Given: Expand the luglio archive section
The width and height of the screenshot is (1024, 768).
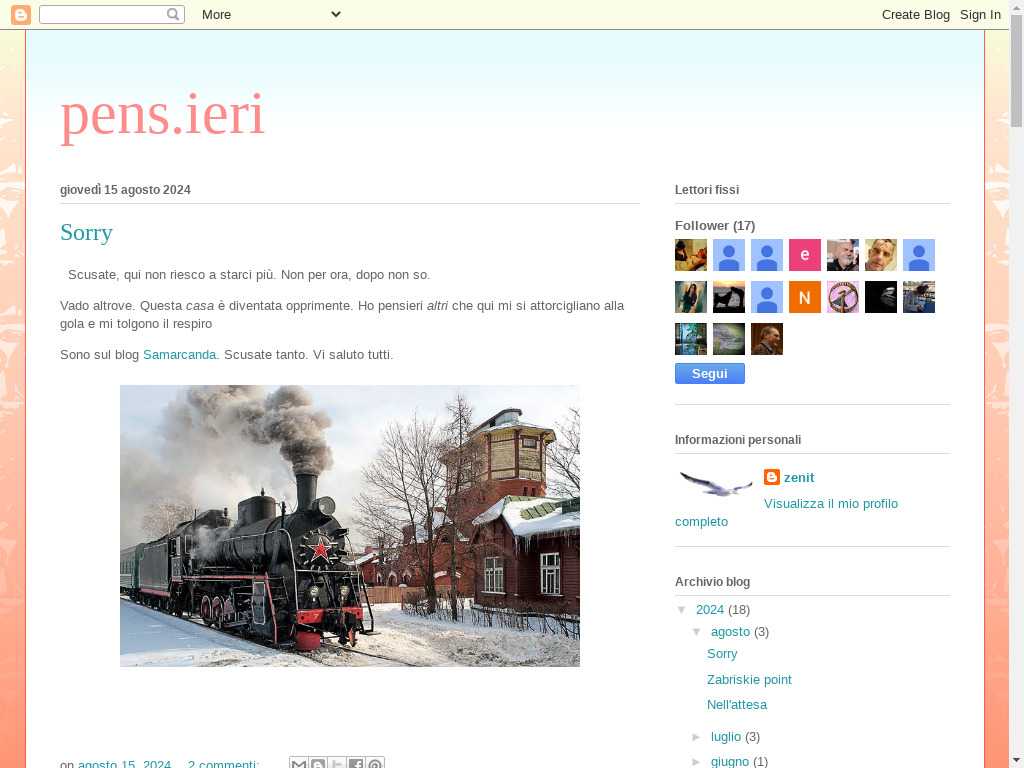Looking at the screenshot, I should tap(697, 737).
